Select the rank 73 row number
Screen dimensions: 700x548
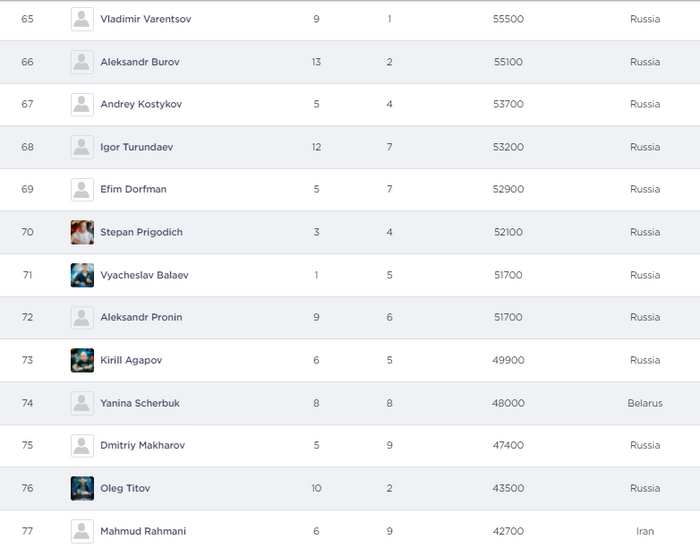(x=27, y=360)
